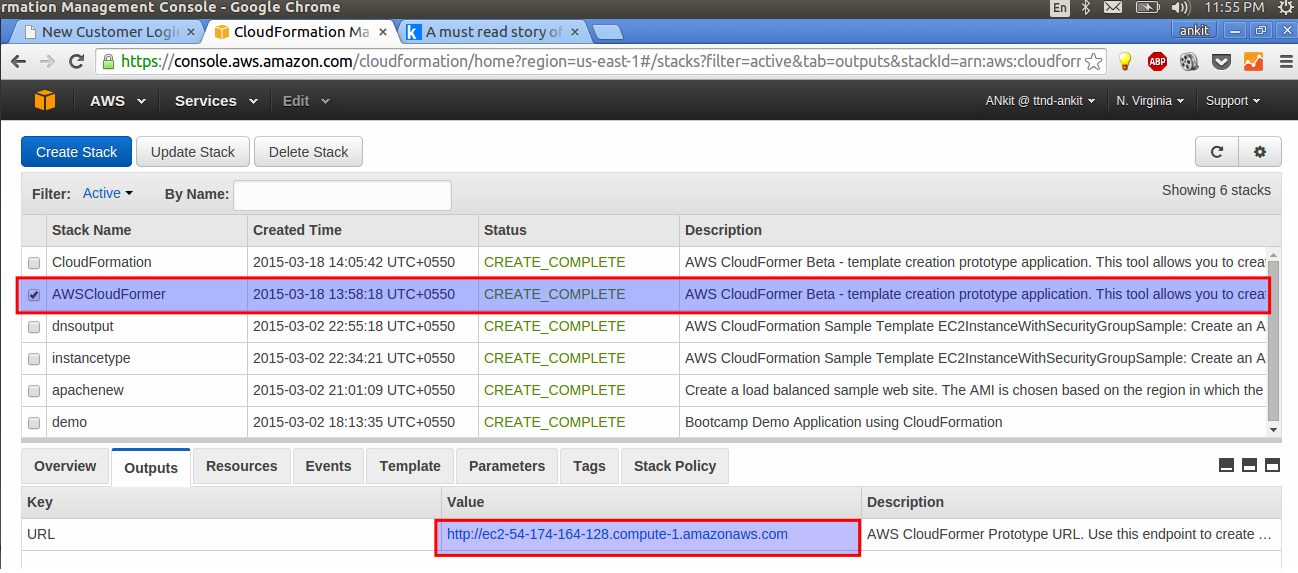Go forward in the browser
Viewport: 1298px width, 573px height.
[47, 62]
